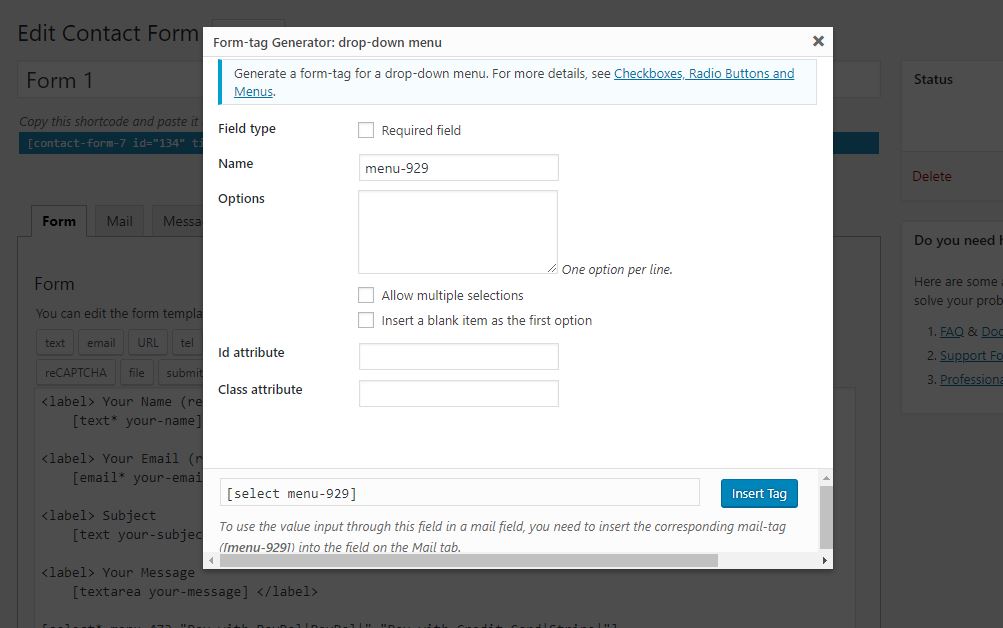Click the Delete link in Status panel

pyautogui.click(x=931, y=177)
